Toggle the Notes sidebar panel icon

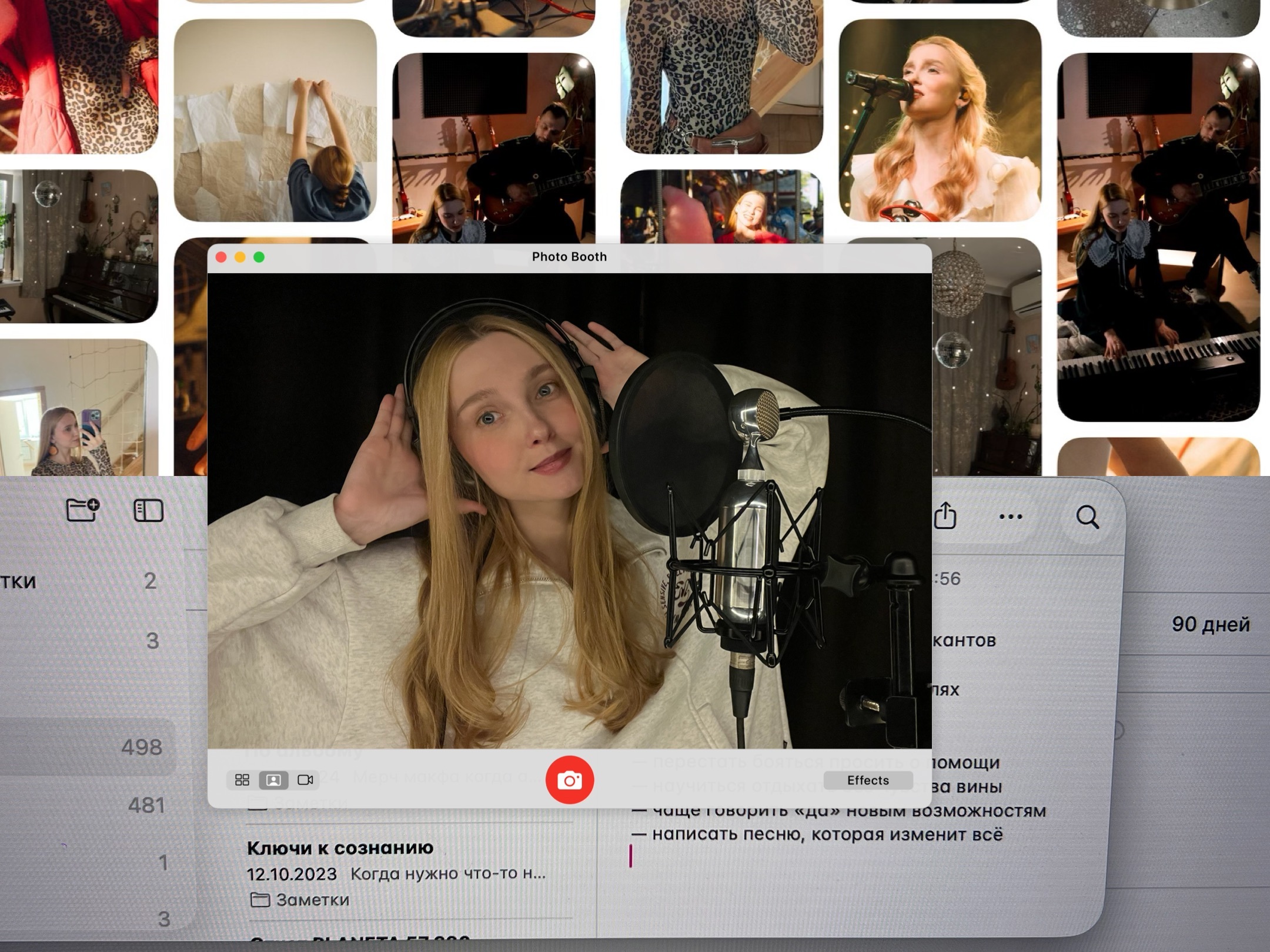[x=148, y=510]
